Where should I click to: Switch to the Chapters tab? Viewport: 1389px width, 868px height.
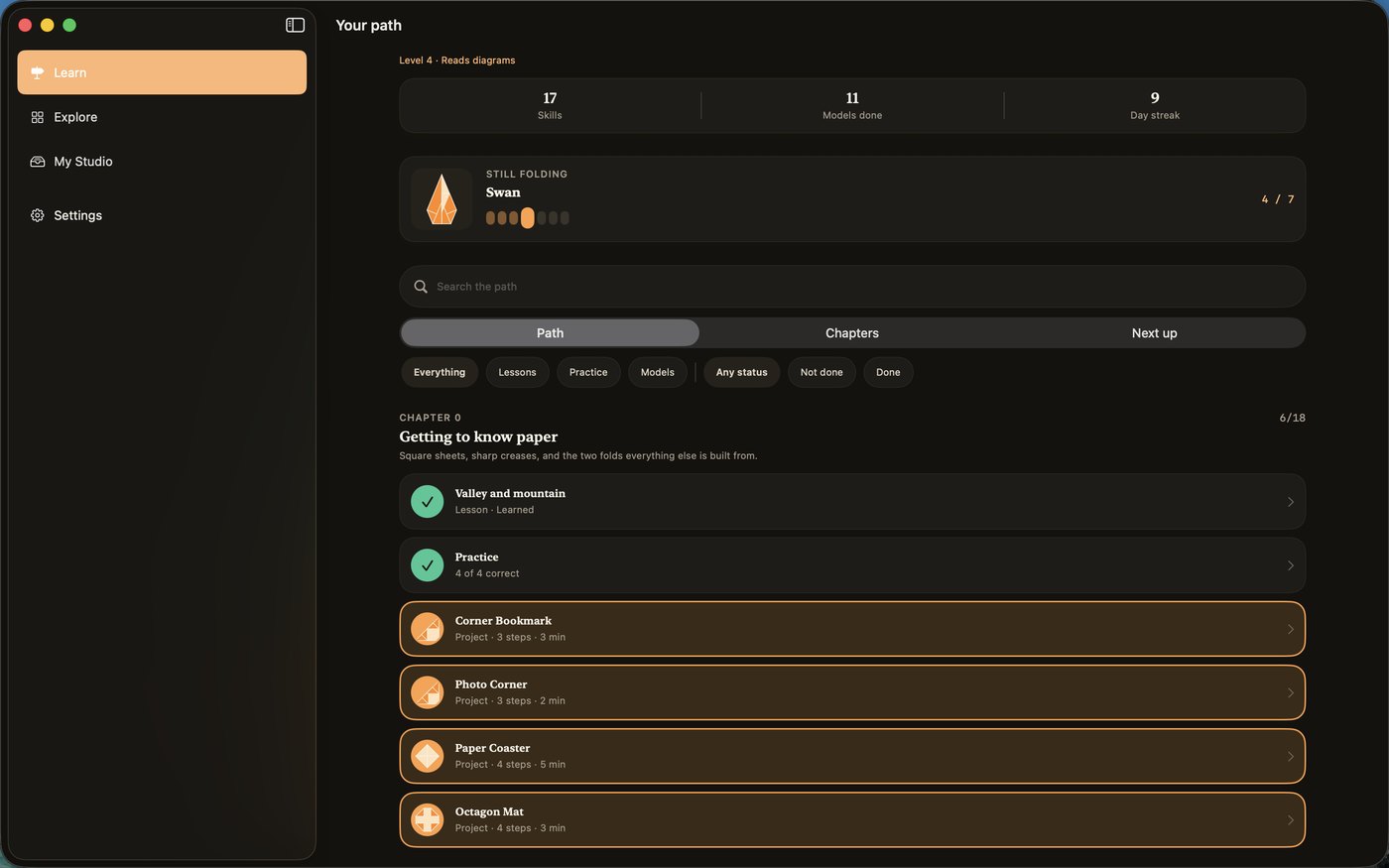(x=852, y=333)
